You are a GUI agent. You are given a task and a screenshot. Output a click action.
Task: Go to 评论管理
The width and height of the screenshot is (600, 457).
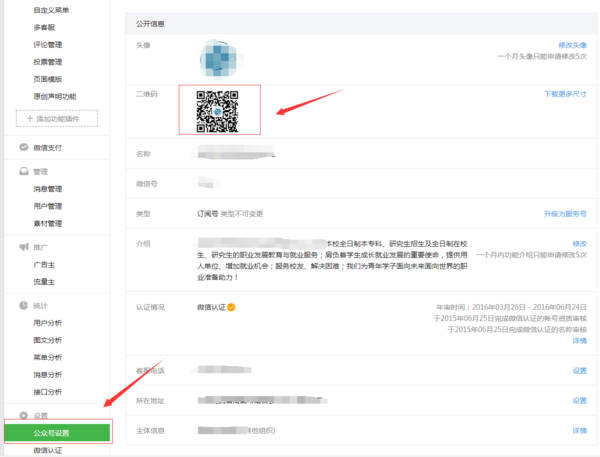click(x=47, y=44)
